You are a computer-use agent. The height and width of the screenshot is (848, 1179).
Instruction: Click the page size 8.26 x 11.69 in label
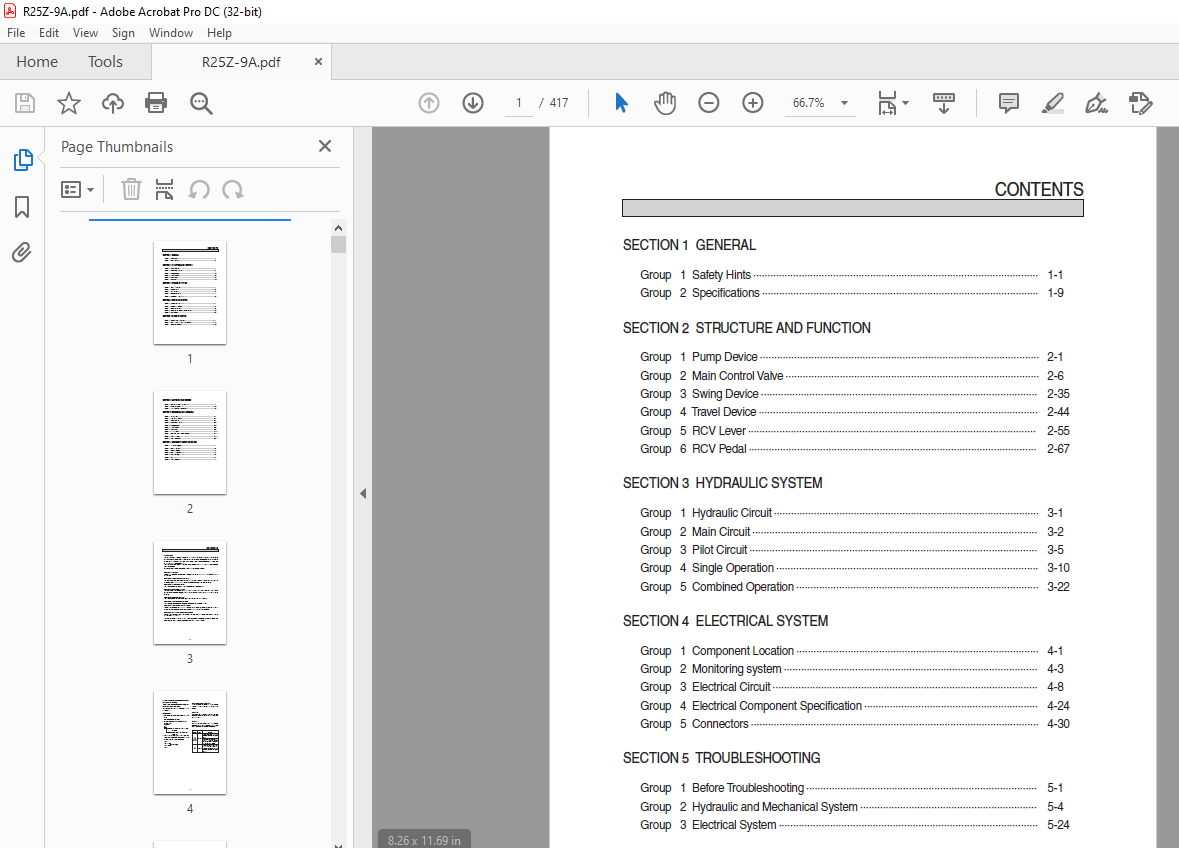(x=424, y=840)
